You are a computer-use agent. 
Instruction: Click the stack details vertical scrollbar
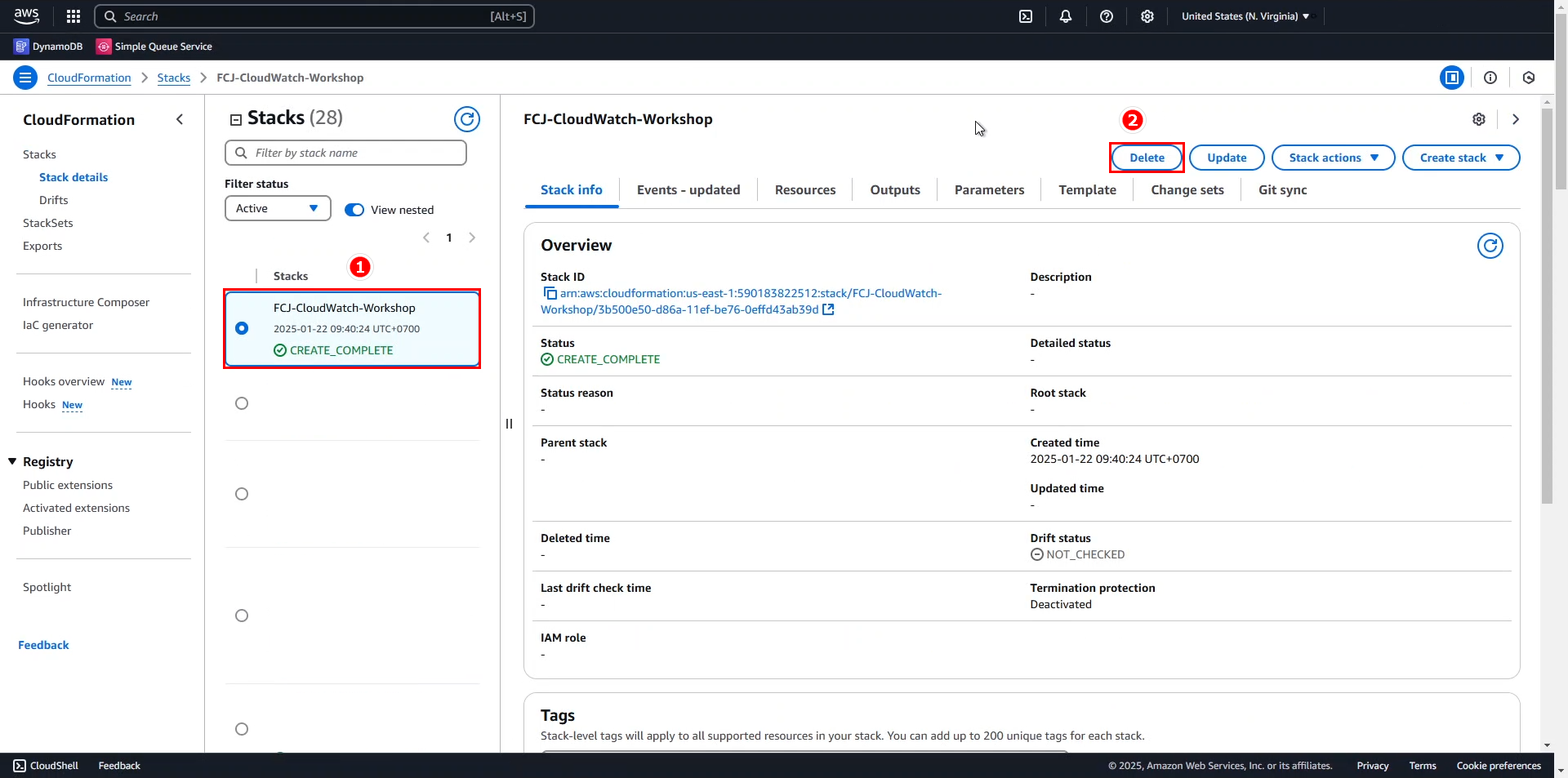[1547, 306]
